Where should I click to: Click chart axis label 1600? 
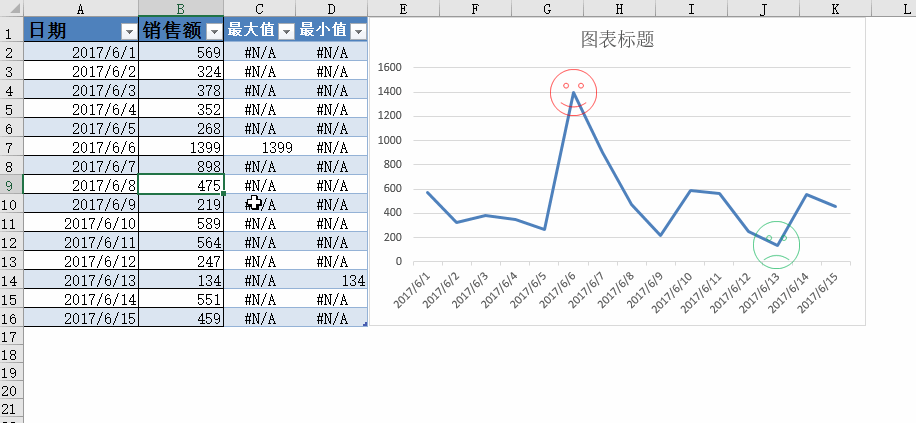[390, 67]
